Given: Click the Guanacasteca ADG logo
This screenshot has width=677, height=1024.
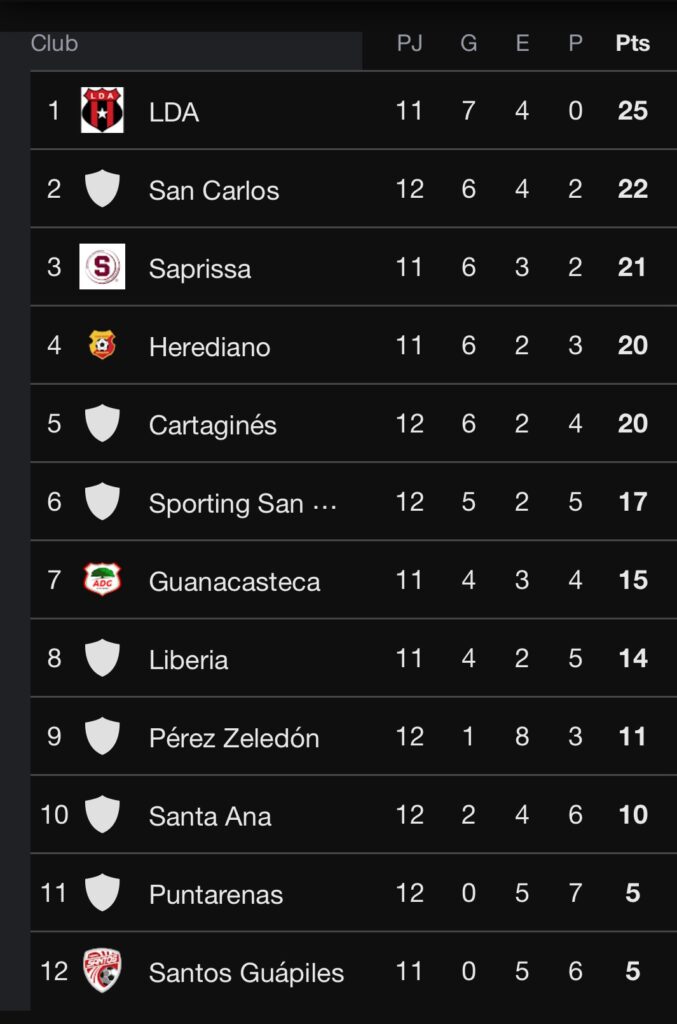Looking at the screenshot, I should [102, 580].
